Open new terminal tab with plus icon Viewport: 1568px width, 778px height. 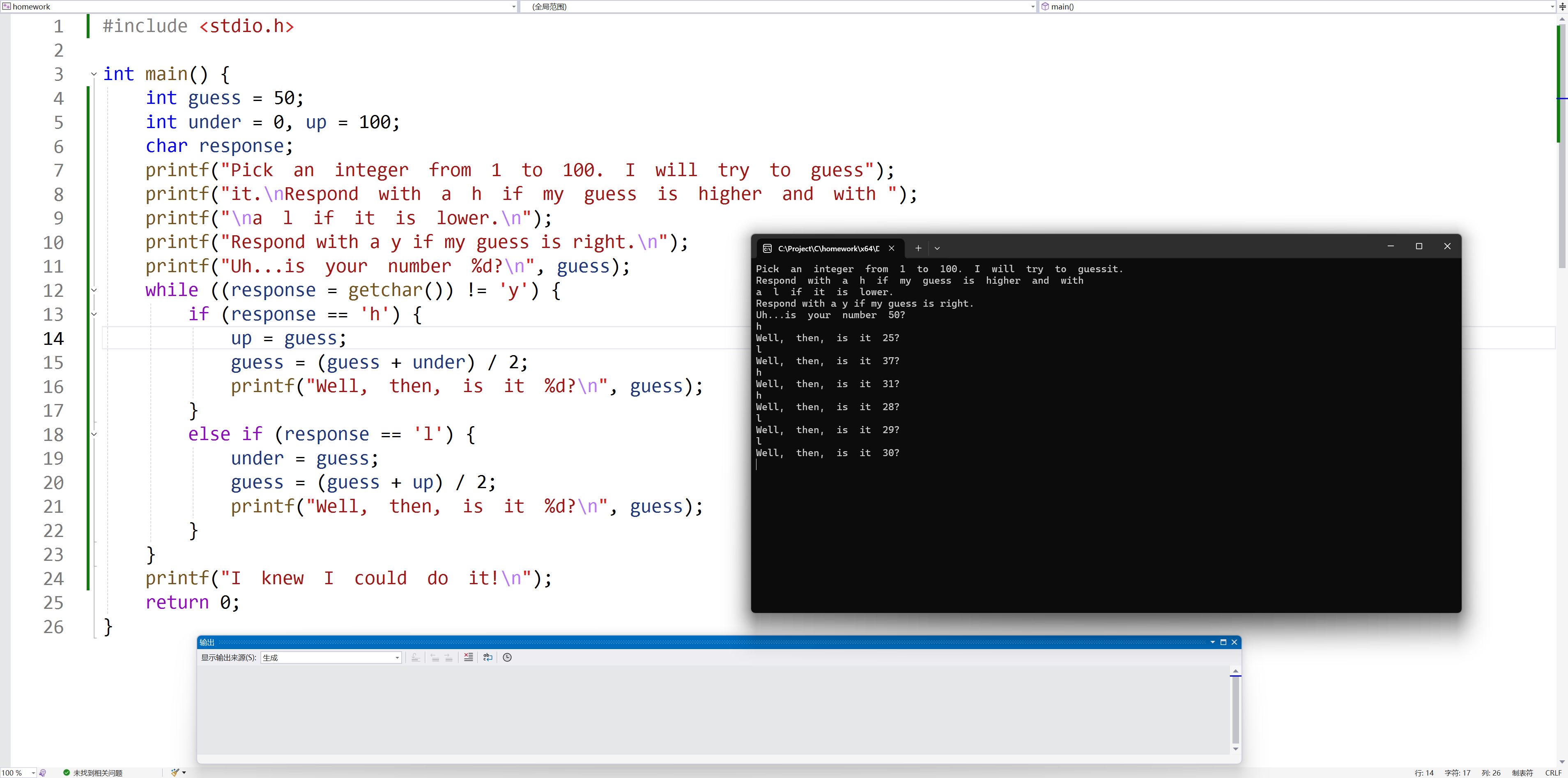pos(918,248)
